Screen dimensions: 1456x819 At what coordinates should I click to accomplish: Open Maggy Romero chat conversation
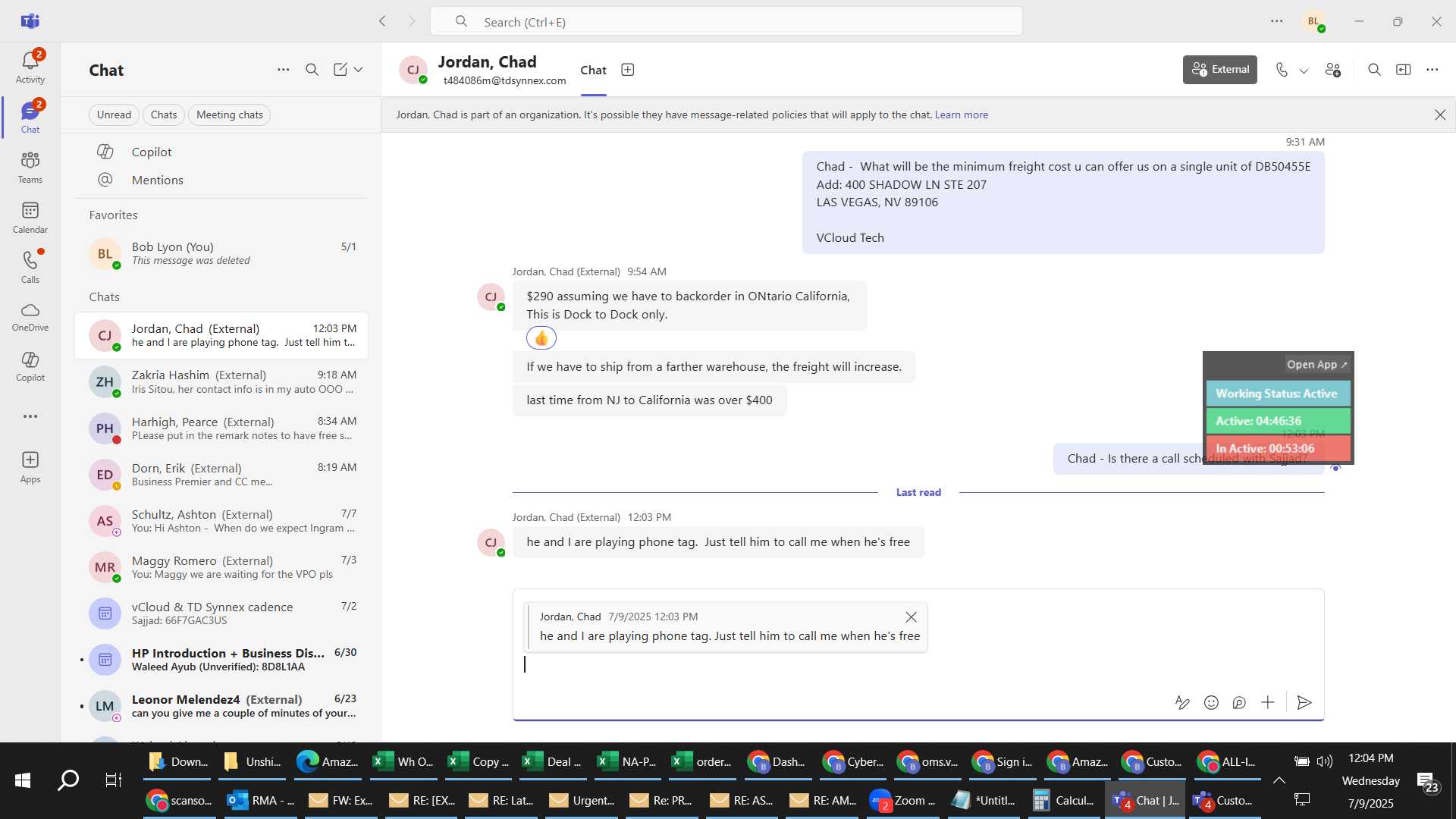click(221, 566)
